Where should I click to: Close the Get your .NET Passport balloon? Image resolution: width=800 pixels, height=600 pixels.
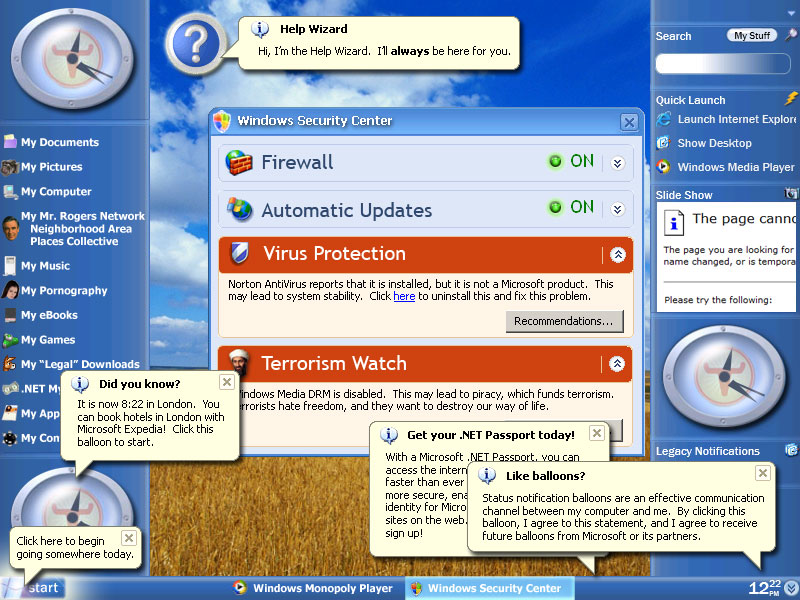click(x=596, y=433)
